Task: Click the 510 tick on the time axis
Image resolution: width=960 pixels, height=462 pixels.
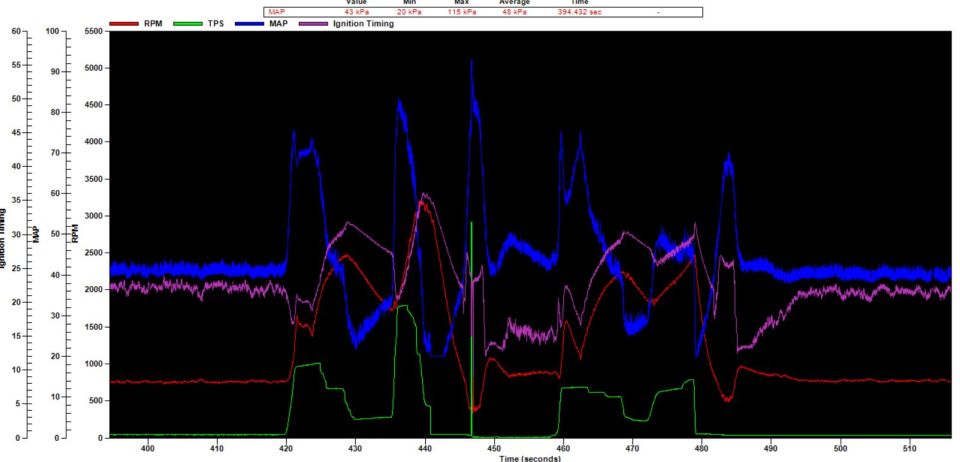Action: click(910, 447)
